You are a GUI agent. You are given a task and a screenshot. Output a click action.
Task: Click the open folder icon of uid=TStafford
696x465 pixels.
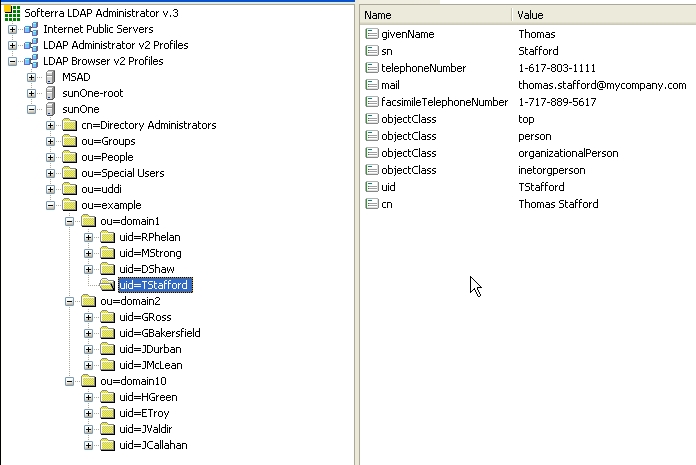tap(107, 285)
